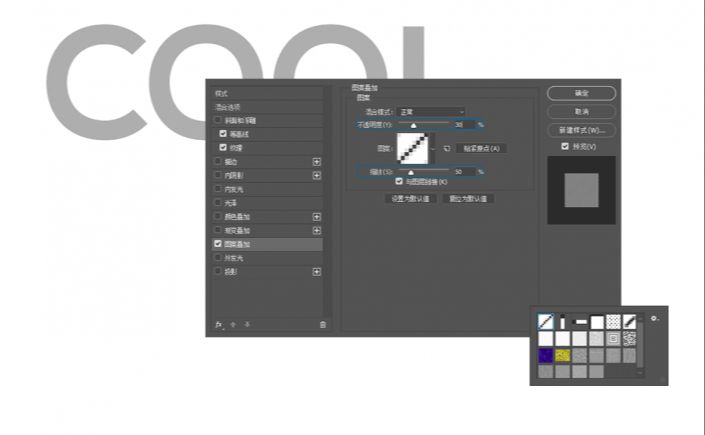The width and height of the screenshot is (705, 435).
Task: Open pattern picker arrow beside pattern thumbnail
Action: pyautogui.click(x=433, y=148)
